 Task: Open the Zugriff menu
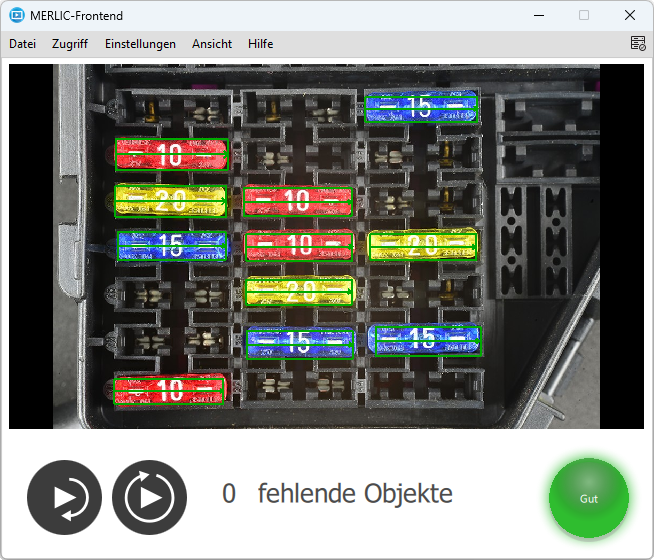coord(70,44)
